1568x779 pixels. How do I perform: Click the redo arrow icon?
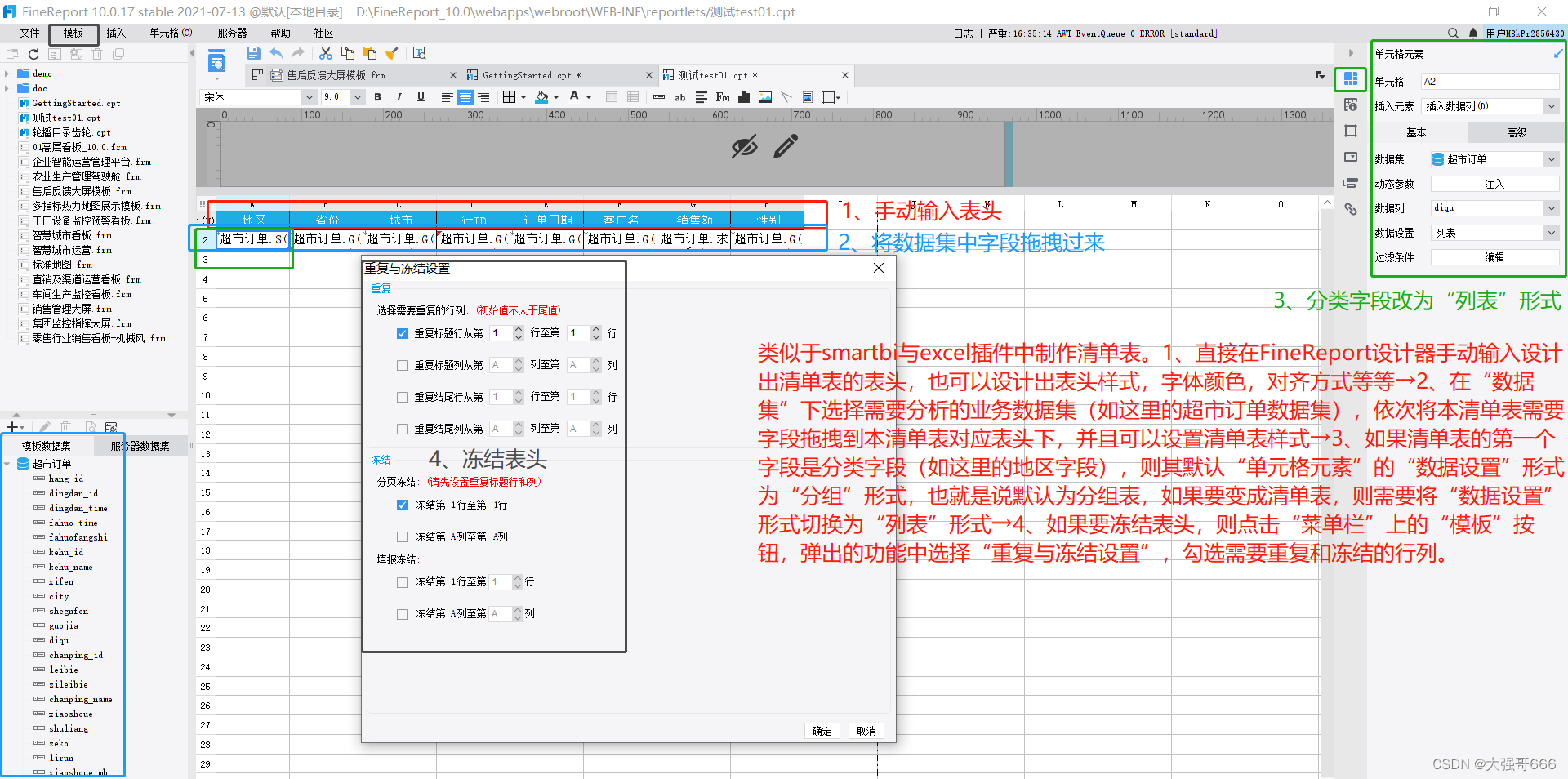[298, 53]
